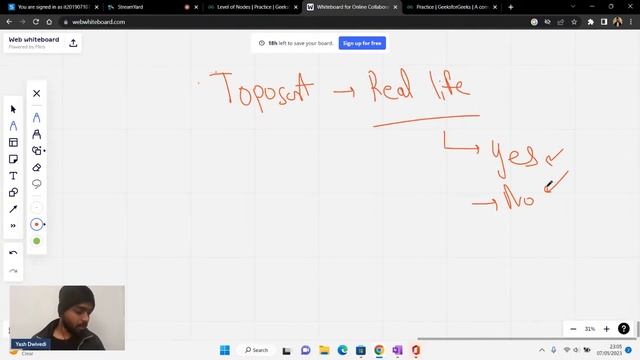The height and width of the screenshot is (360, 640).
Task: Select the pen tool in main toolbar
Action: click(13, 126)
